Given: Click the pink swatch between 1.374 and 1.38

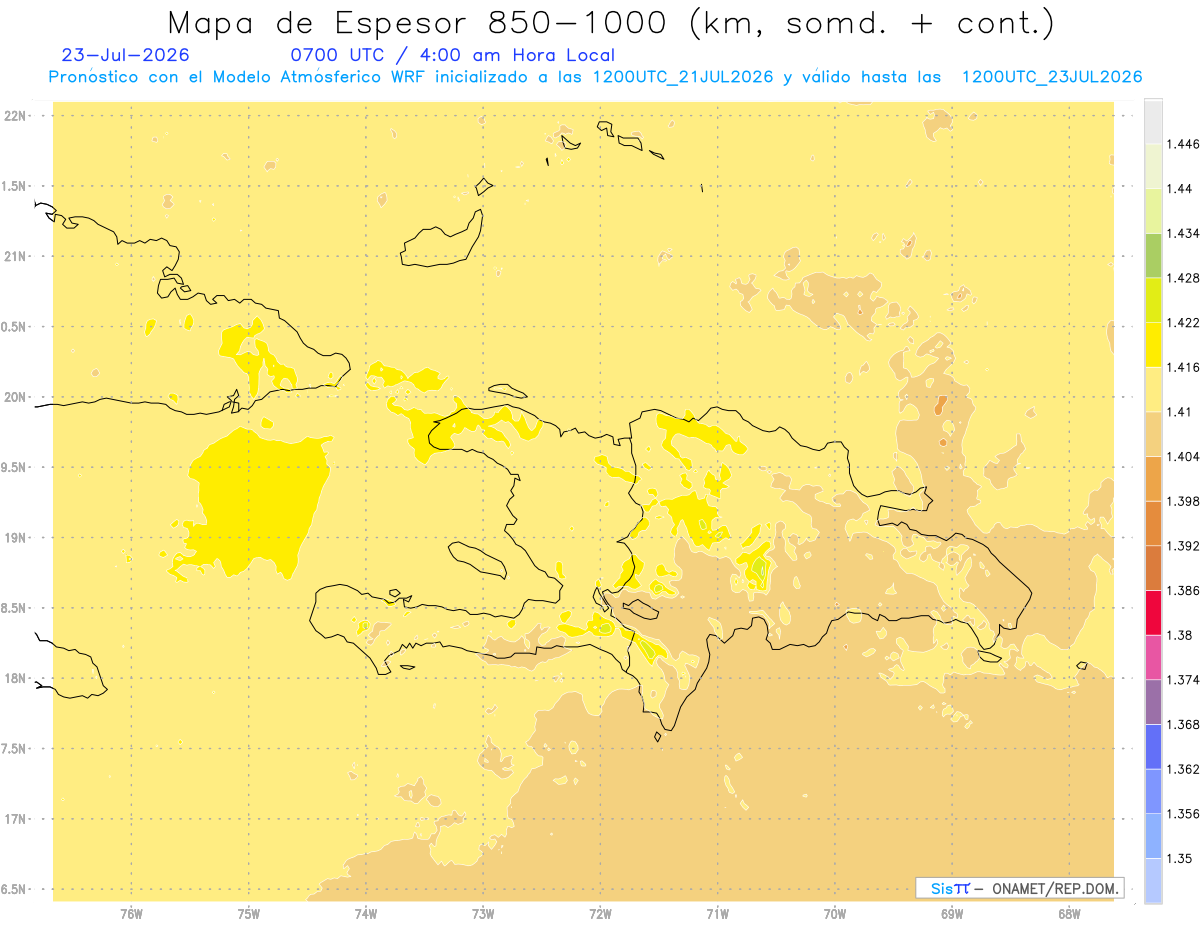Looking at the screenshot, I should coord(1153,657).
